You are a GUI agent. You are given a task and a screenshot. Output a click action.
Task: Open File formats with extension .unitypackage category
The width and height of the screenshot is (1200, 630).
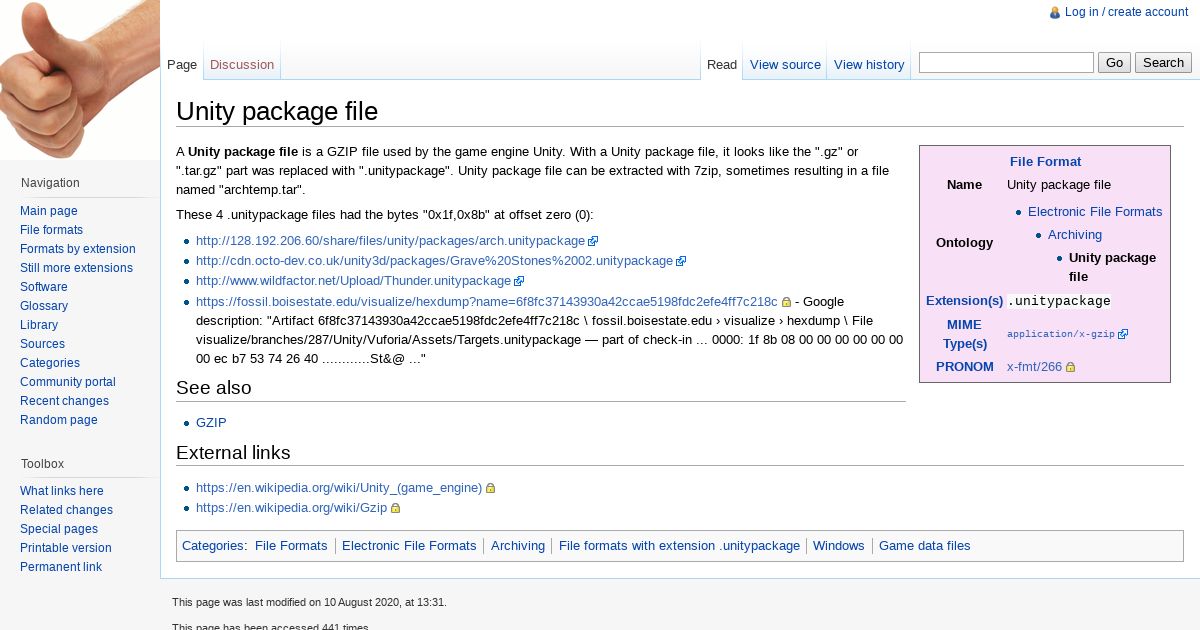tap(679, 546)
